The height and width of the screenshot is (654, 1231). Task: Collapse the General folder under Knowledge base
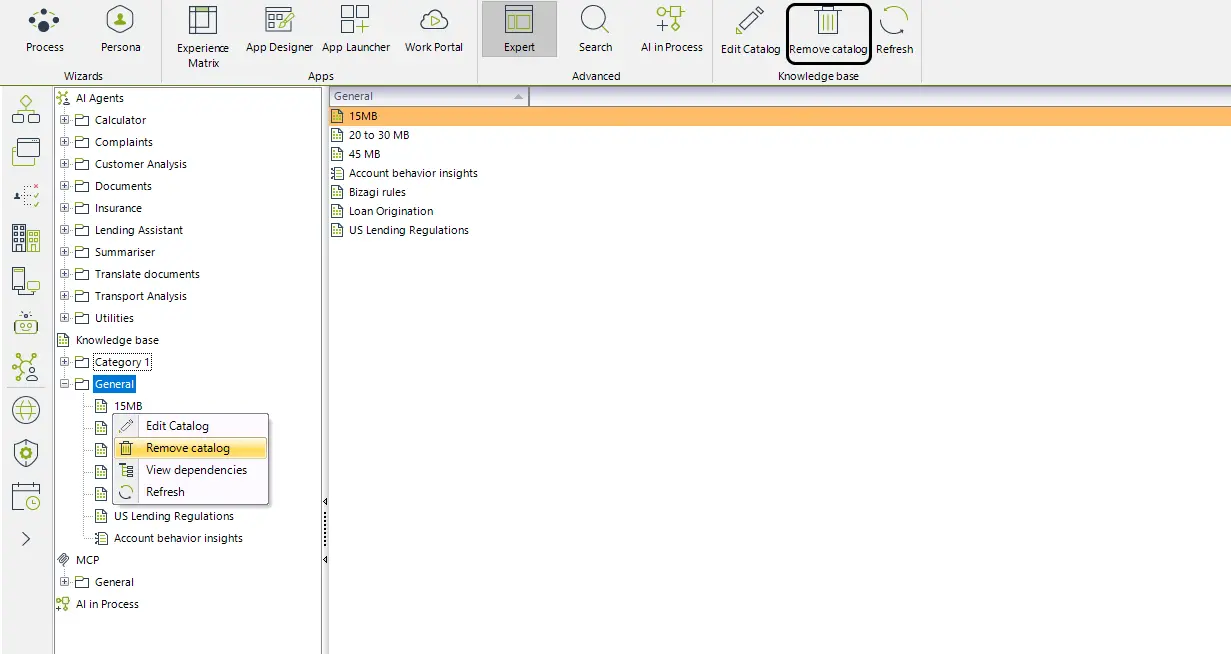click(x=65, y=384)
